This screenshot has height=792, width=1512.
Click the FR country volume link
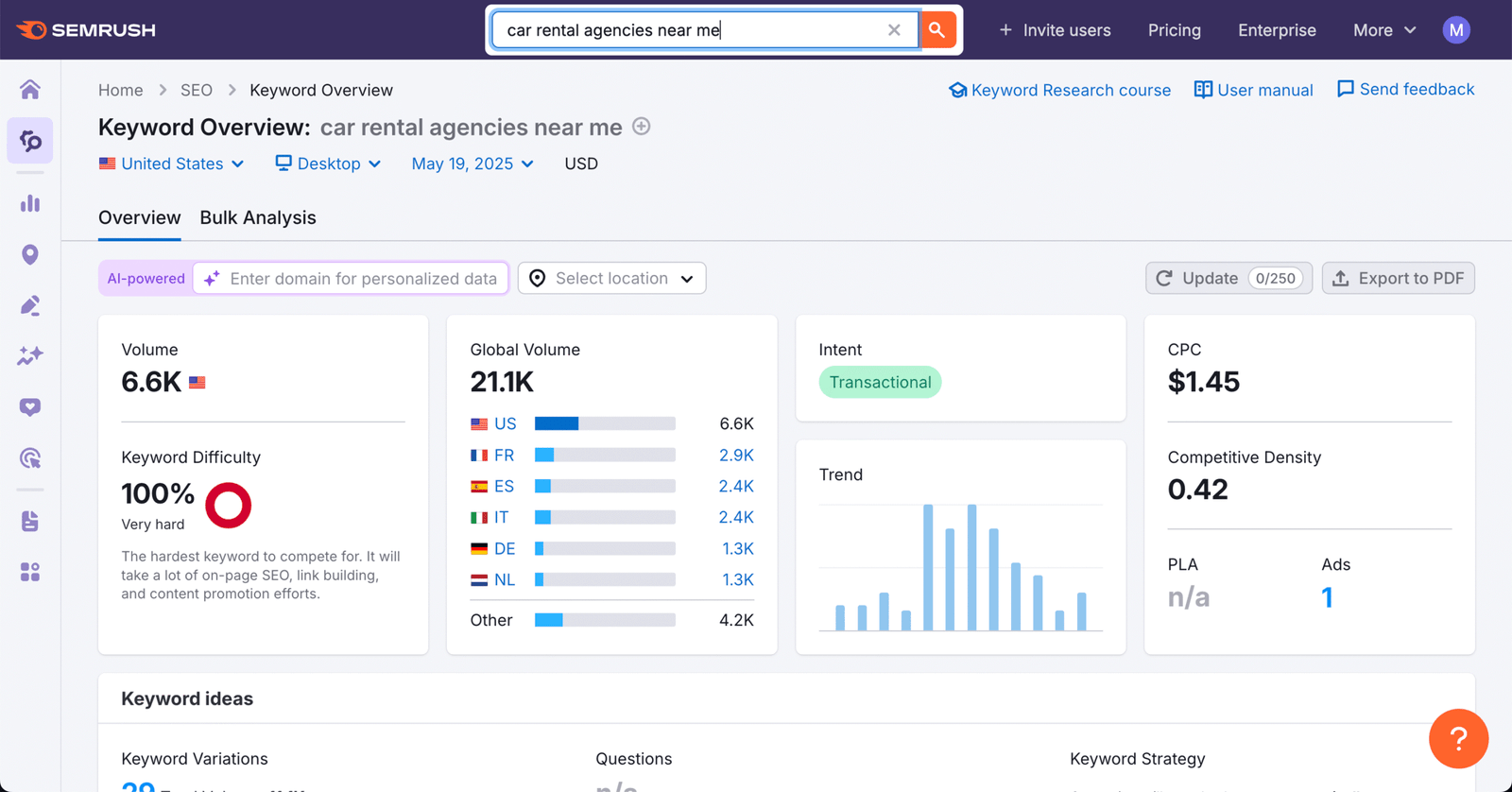pyautogui.click(x=505, y=455)
